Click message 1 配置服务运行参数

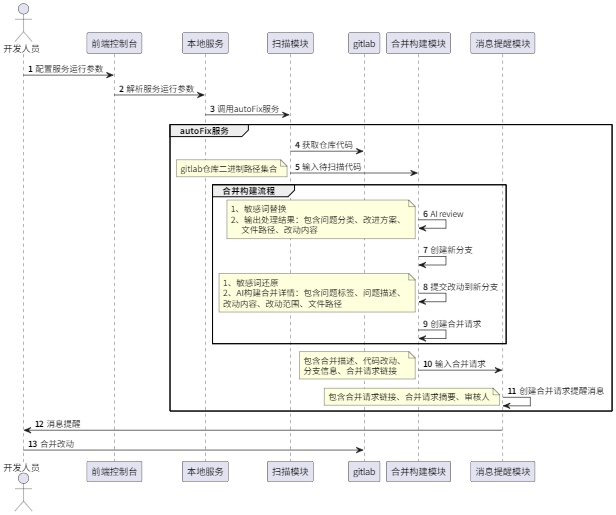tap(69, 68)
